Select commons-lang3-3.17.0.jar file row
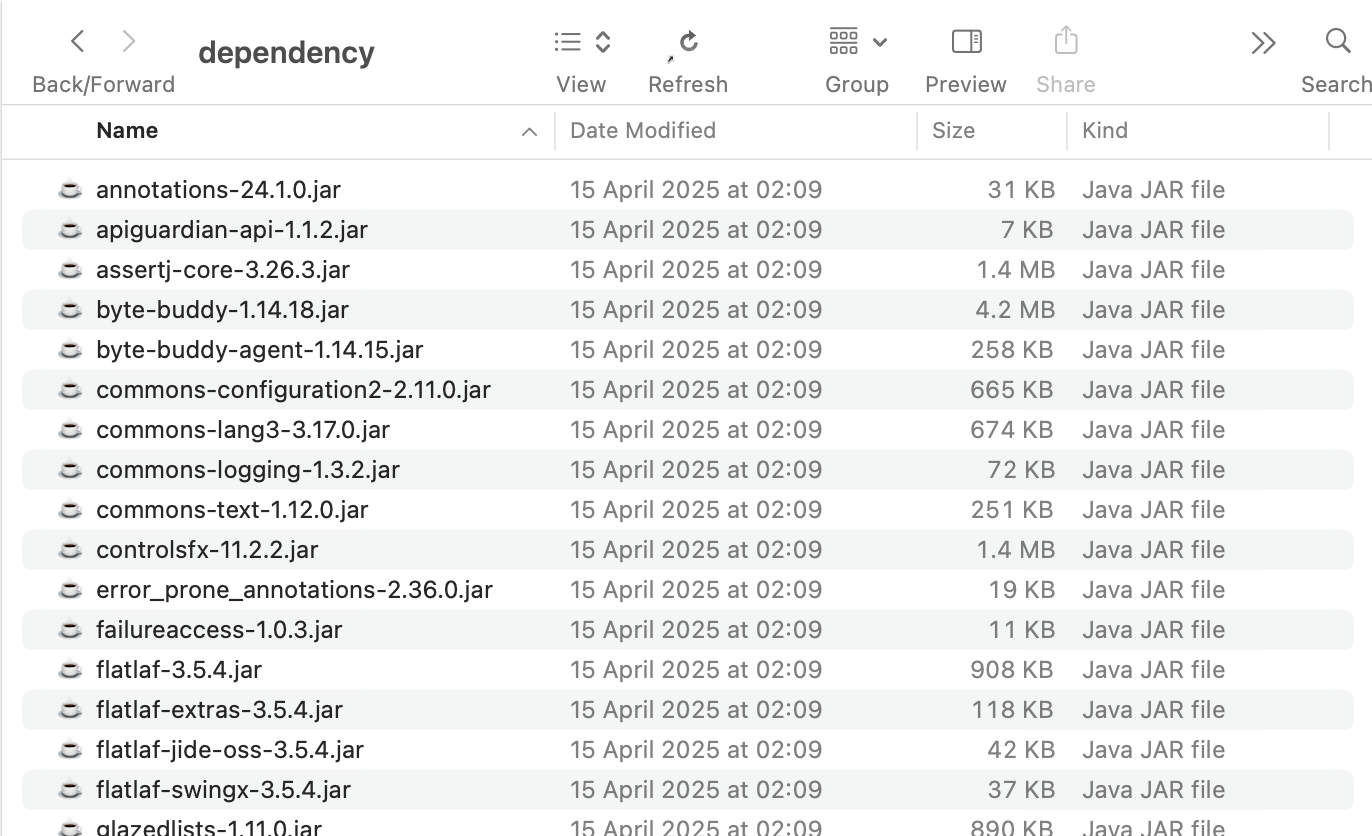 tap(243, 430)
